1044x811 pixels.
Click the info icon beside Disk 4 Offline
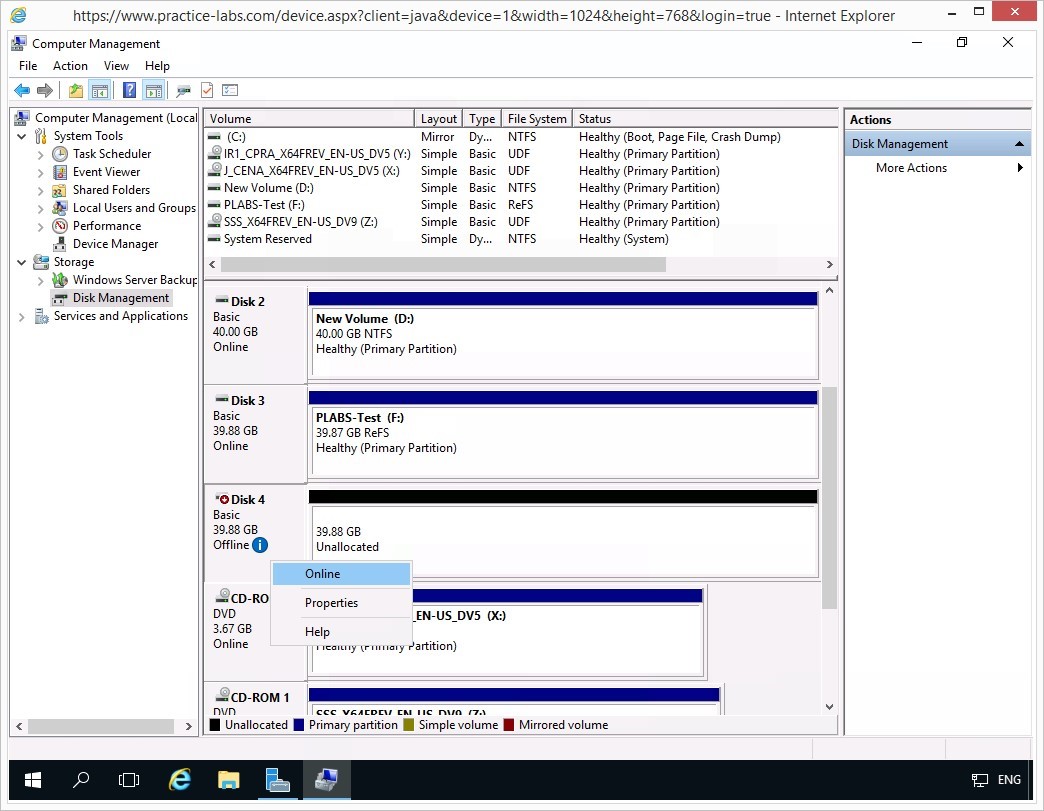click(x=260, y=545)
